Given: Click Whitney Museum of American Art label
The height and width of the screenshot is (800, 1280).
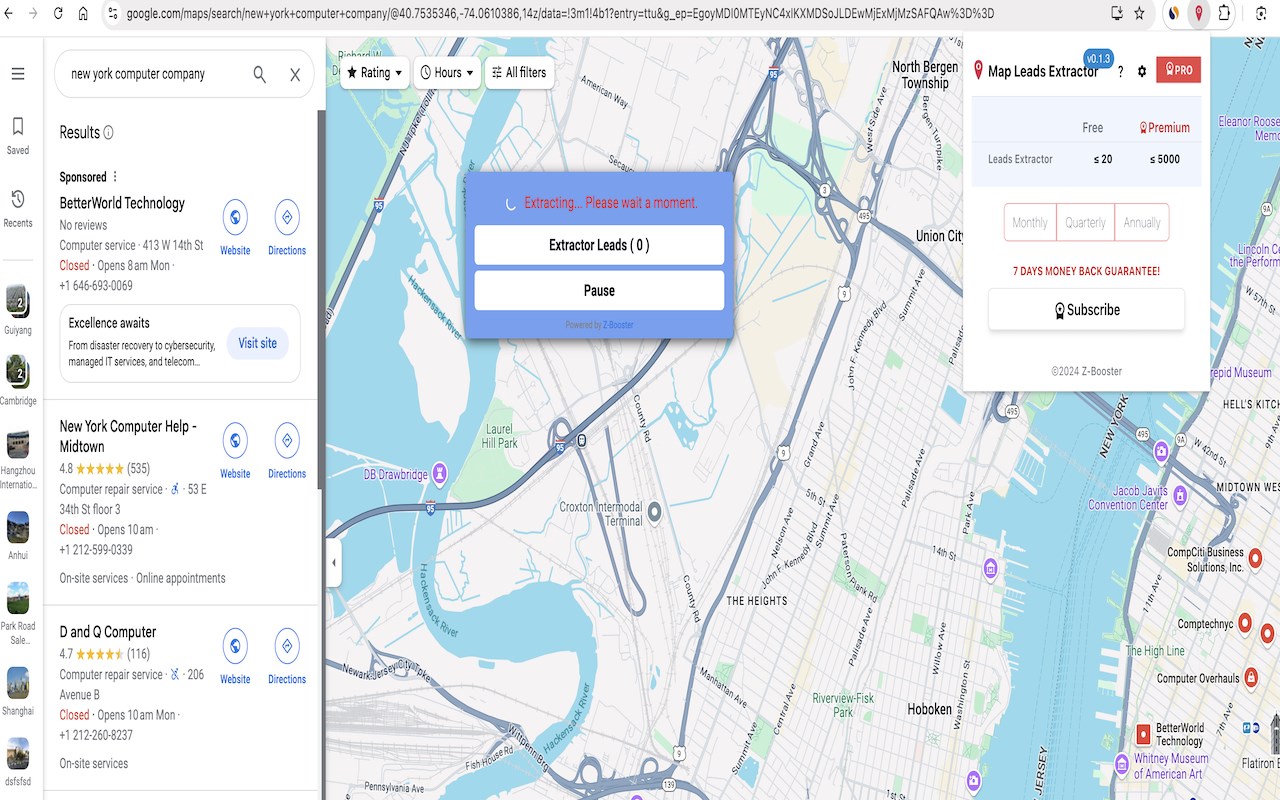Looking at the screenshot, I should (1170, 766).
